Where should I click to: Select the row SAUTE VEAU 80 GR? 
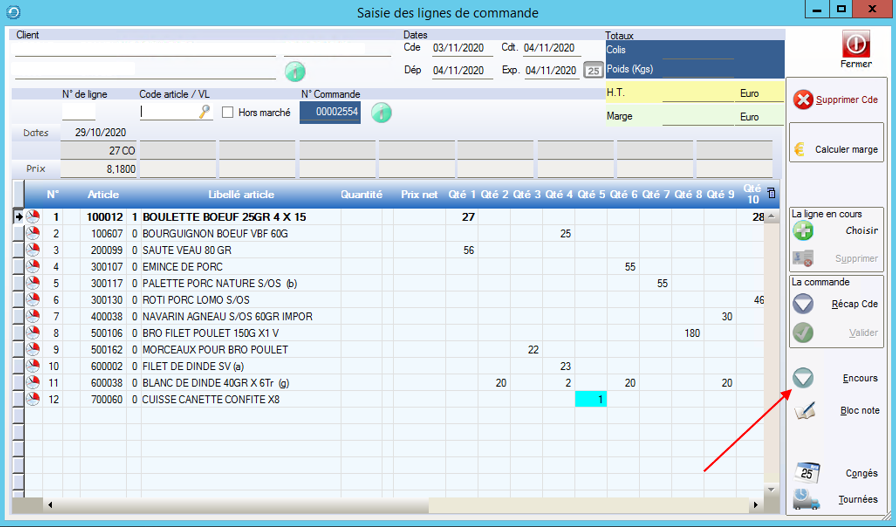click(186, 250)
